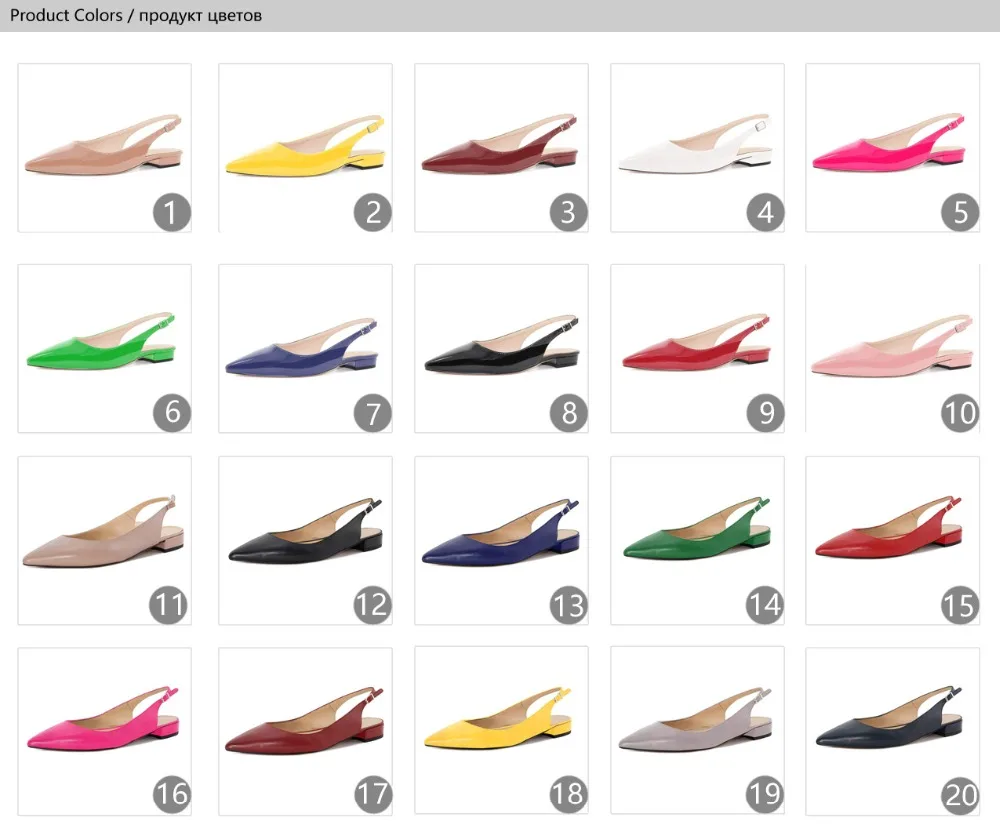Pick the light pink patent shoe numbered 10
This screenshot has height=834, width=1000.
[893, 348]
